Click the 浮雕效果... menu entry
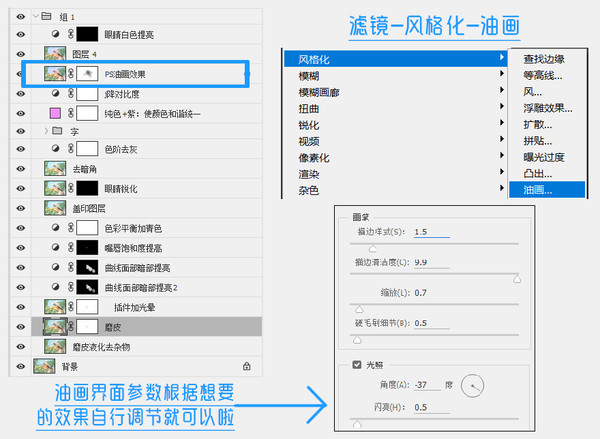This screenshot has height=439, width=600. click(548, 108)
